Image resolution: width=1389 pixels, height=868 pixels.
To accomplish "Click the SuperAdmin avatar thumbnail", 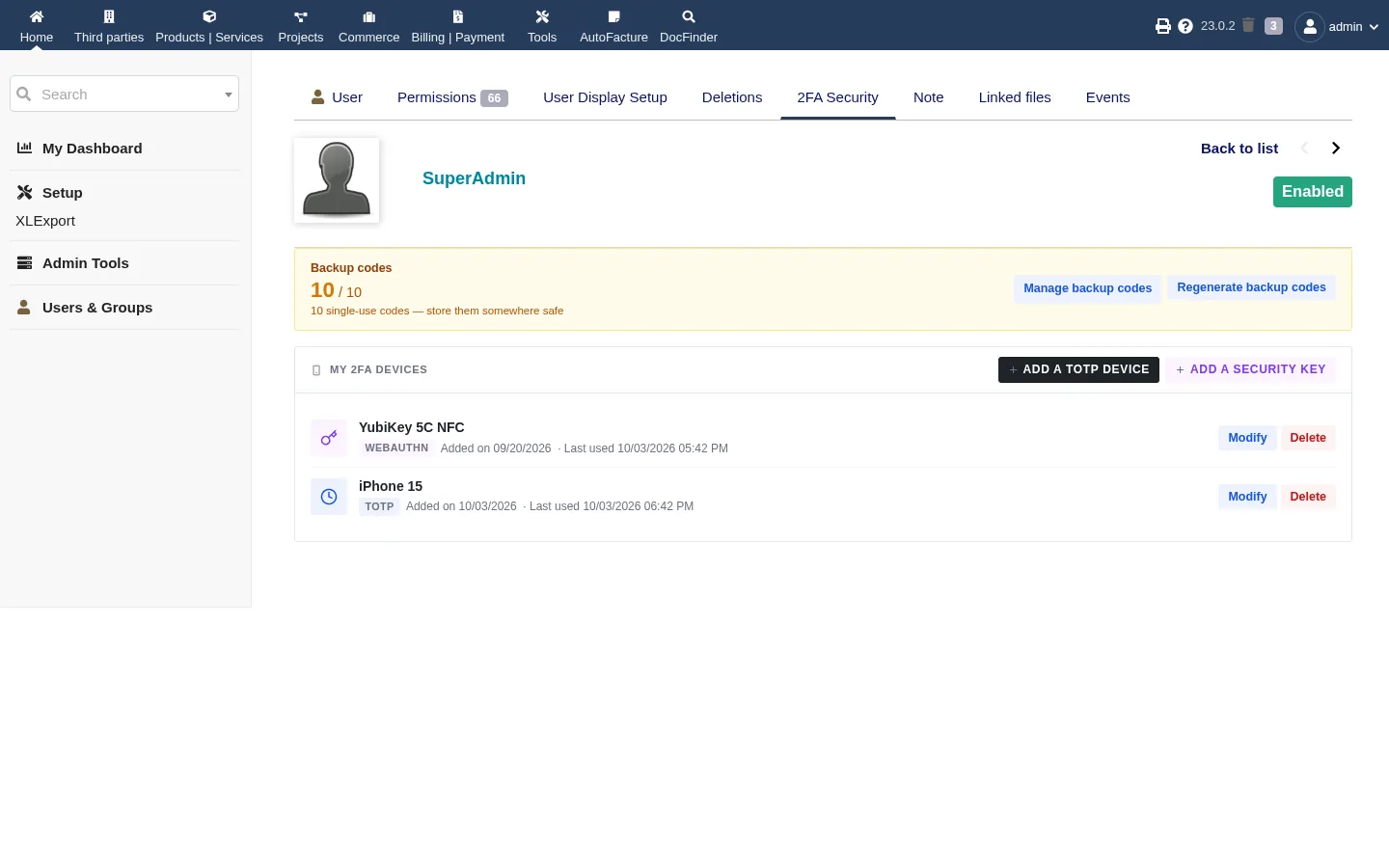I will point(337,180).
